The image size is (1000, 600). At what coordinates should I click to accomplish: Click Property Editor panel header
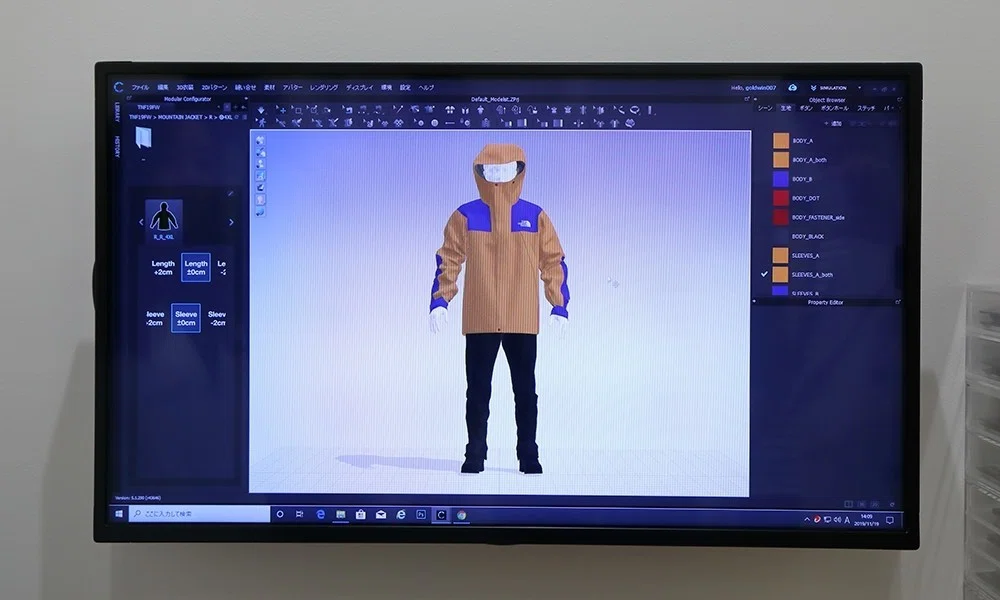[826, 302]
